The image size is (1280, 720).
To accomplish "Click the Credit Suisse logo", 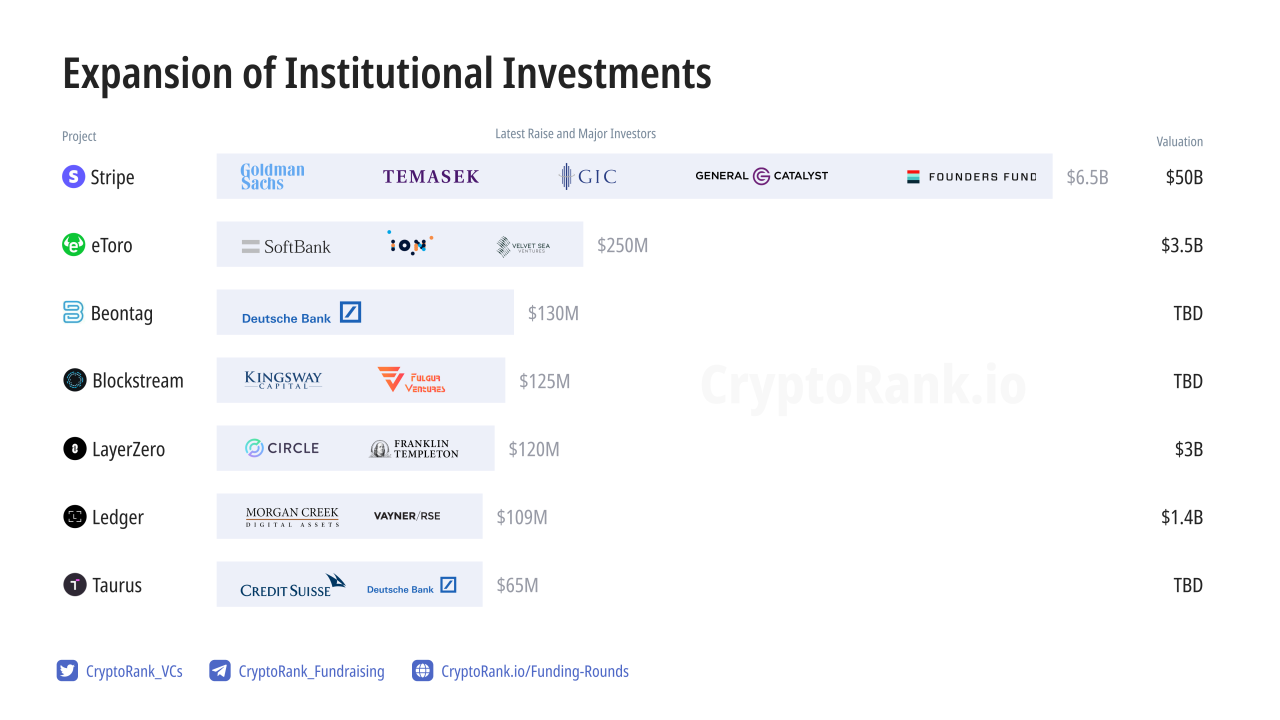I will click(x=292, y=586).
